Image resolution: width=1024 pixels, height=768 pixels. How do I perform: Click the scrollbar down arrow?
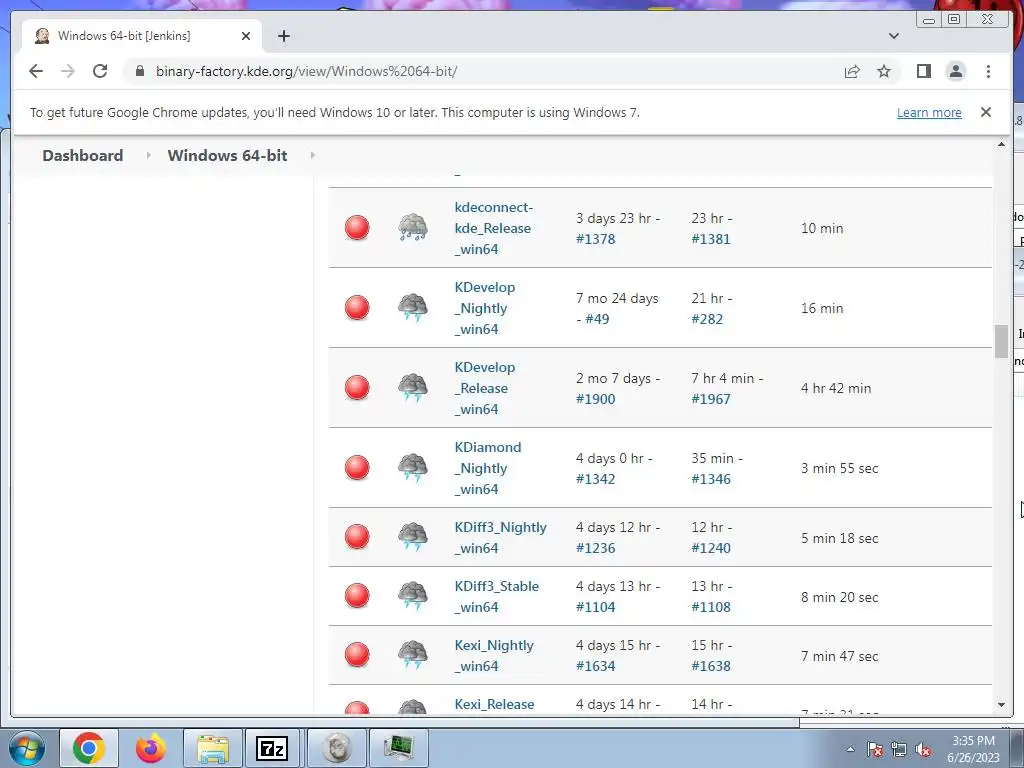point(1001,705)
